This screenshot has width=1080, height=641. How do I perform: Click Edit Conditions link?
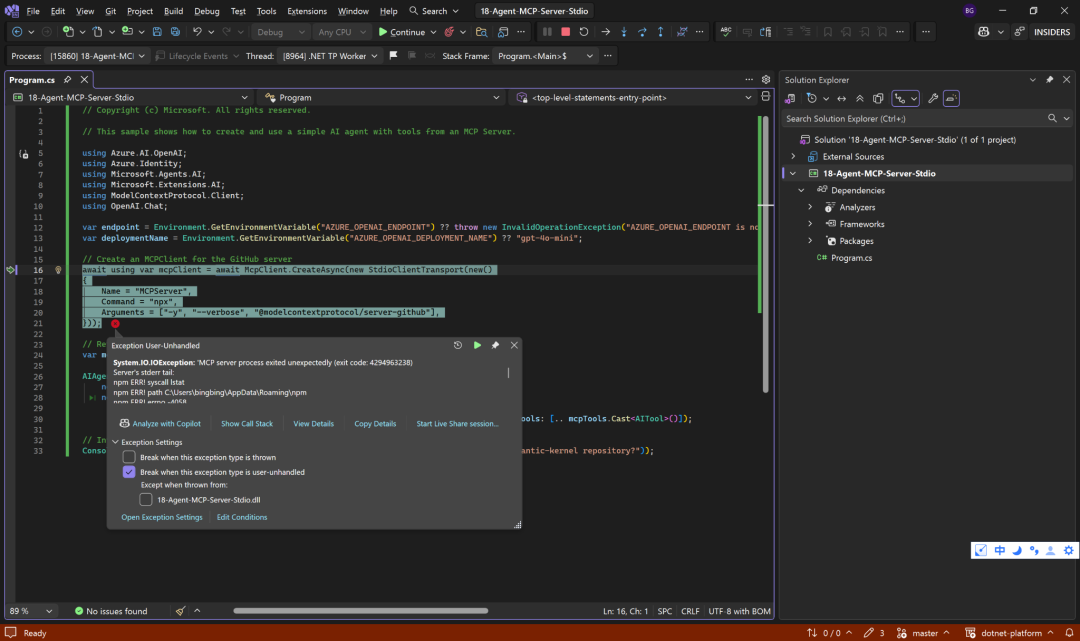(242, 517)
